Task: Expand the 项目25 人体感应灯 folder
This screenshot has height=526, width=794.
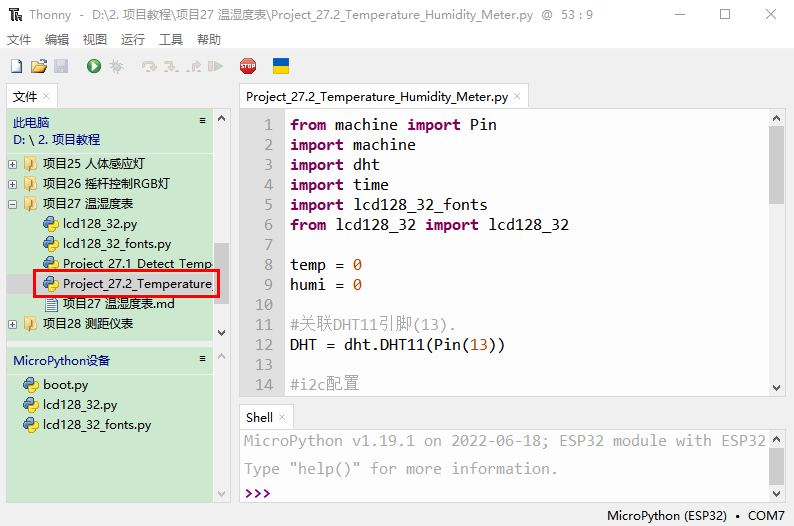Action: coord(12,164)
